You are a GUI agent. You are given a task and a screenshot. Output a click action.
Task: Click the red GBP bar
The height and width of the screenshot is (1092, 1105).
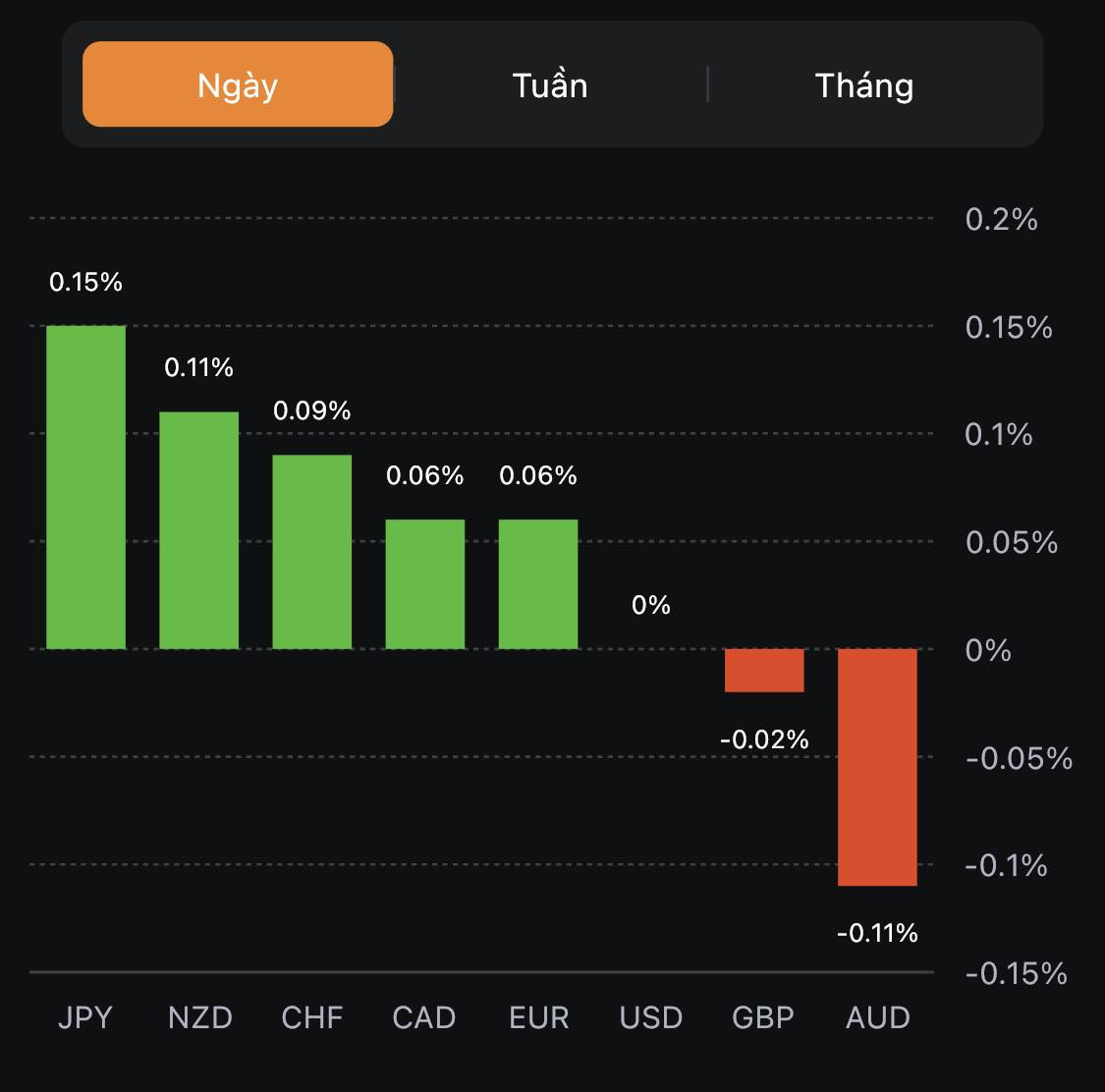(x=764, y=671)
